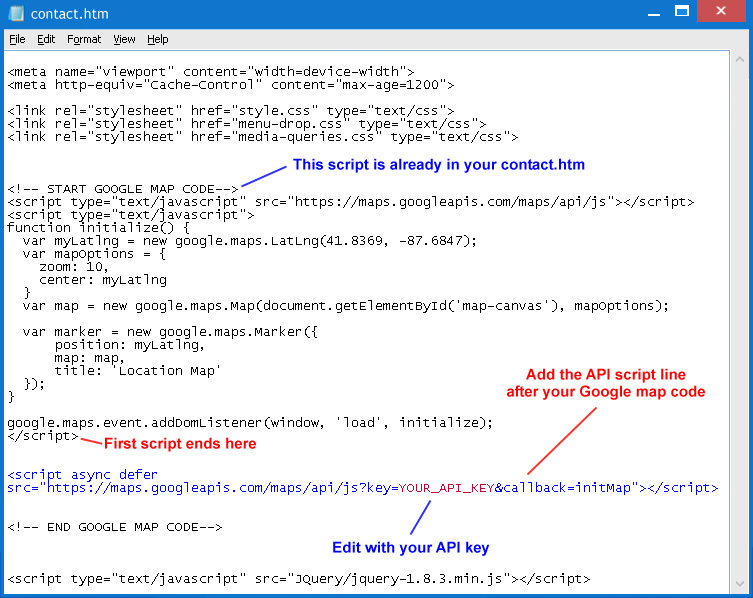Click the position: myLatlng line
This screenshot has height=598, width=753.
[x=130, y=345]
